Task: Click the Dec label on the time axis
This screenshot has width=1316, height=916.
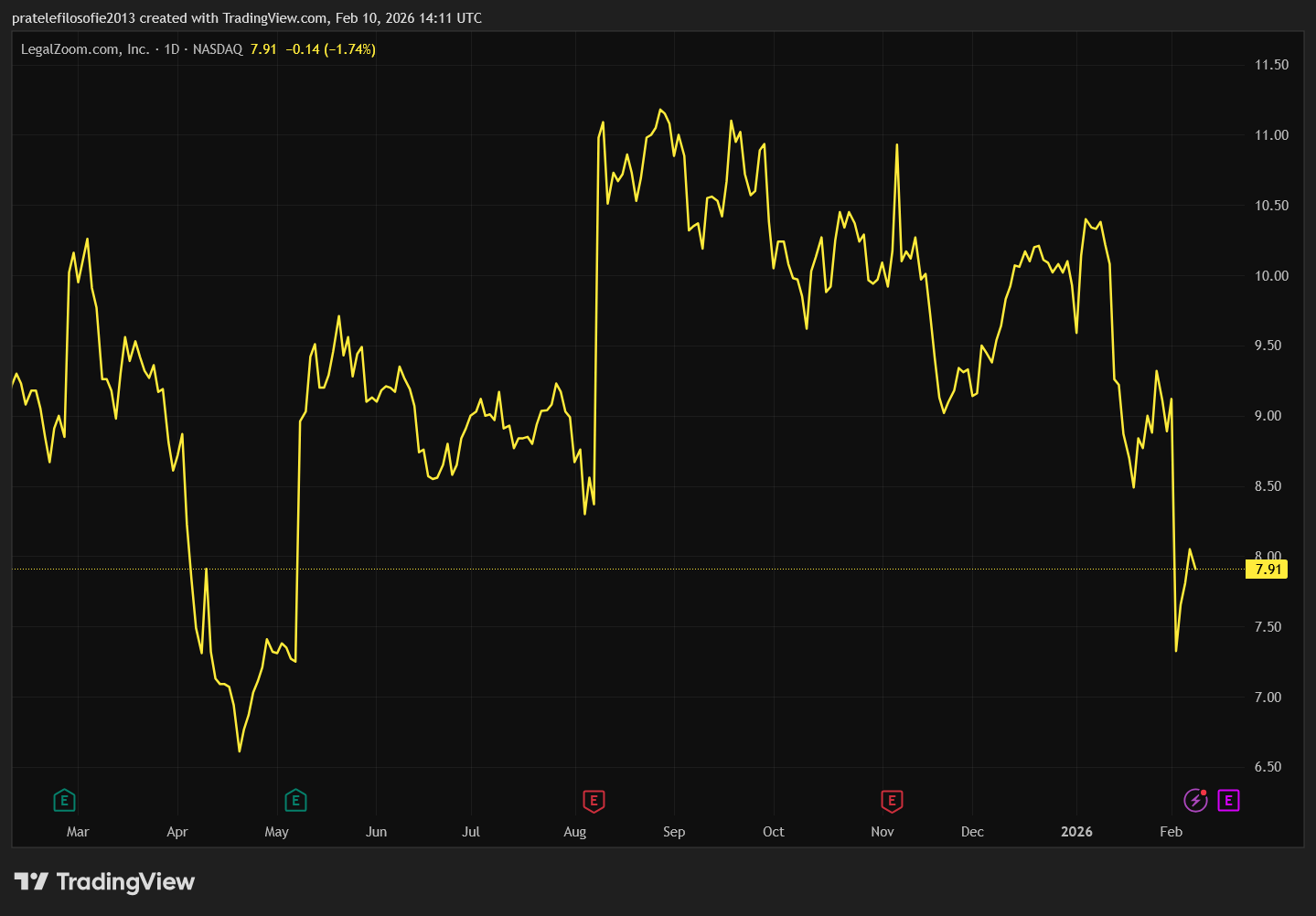Action: (972, 832)
